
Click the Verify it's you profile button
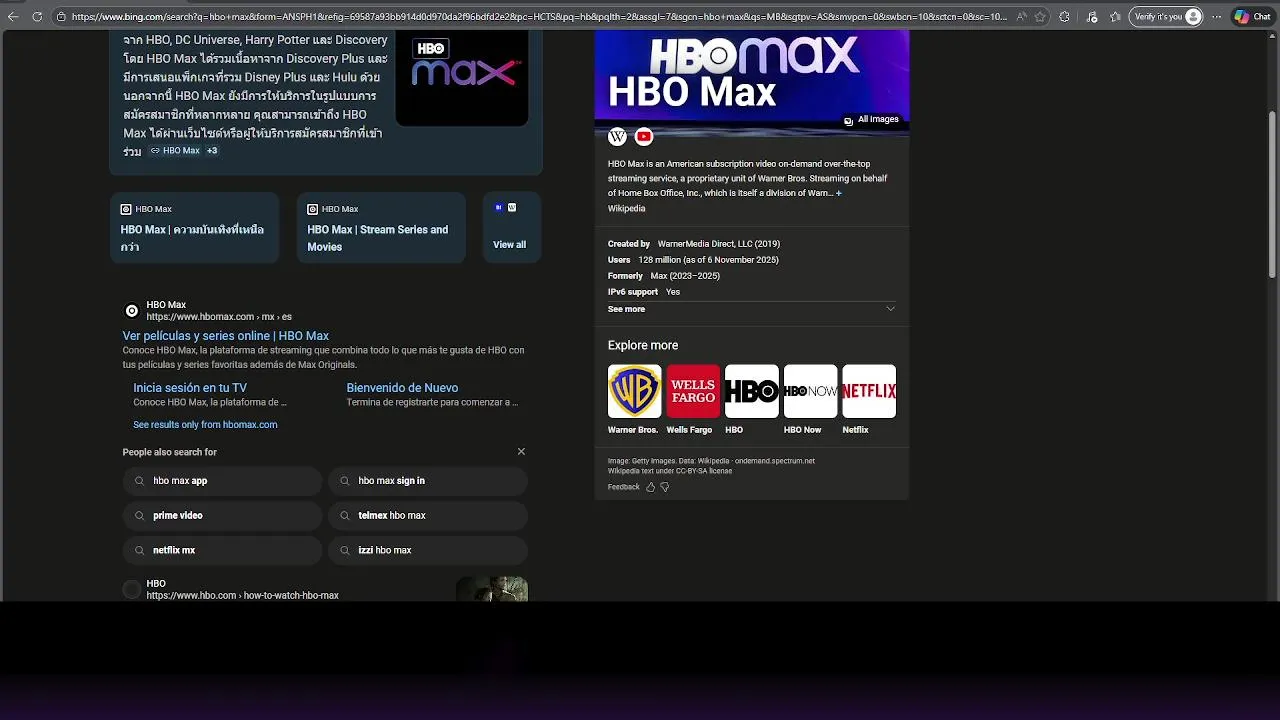[x=1167, y=17]
